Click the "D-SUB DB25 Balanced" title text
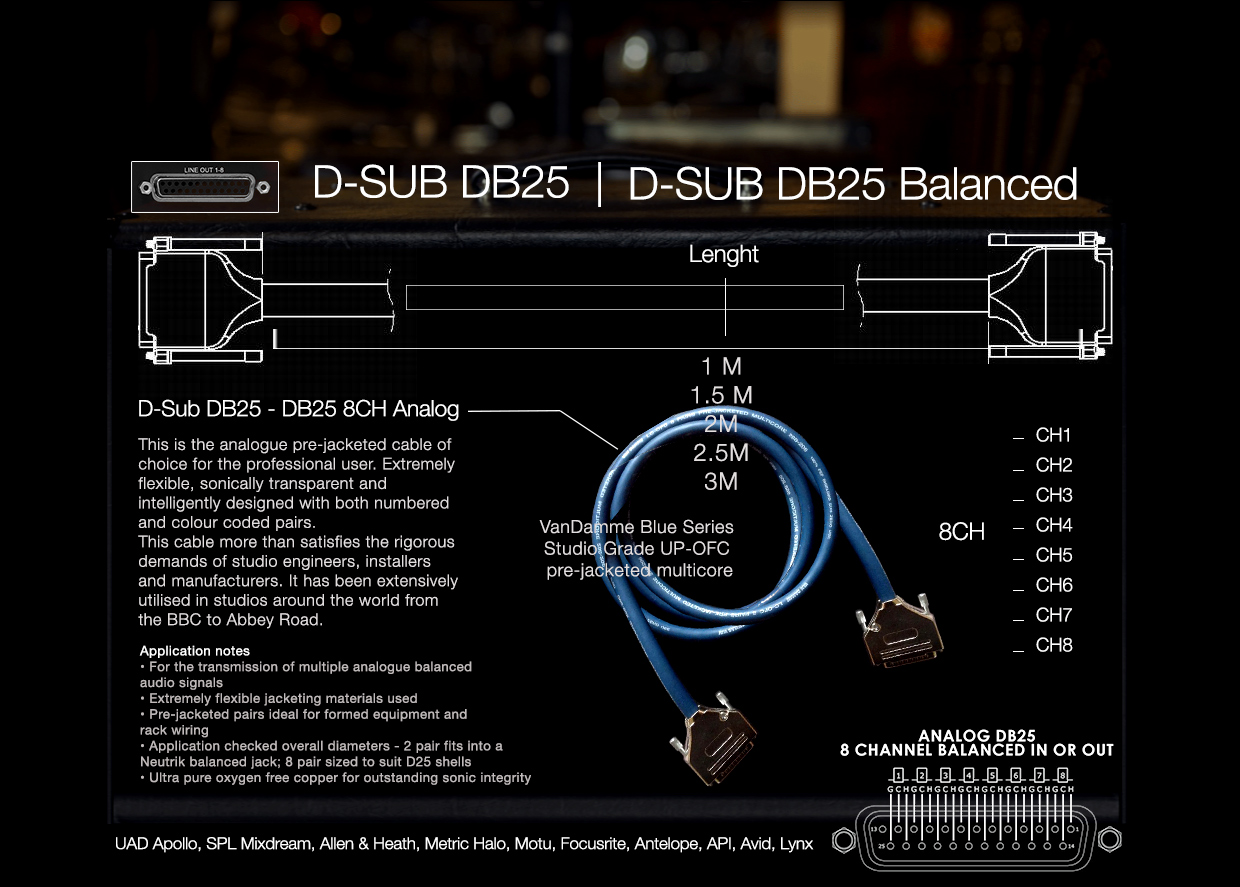Image resolution: width=1240 pixels, height=887 pixels. (x=853, y=185)
